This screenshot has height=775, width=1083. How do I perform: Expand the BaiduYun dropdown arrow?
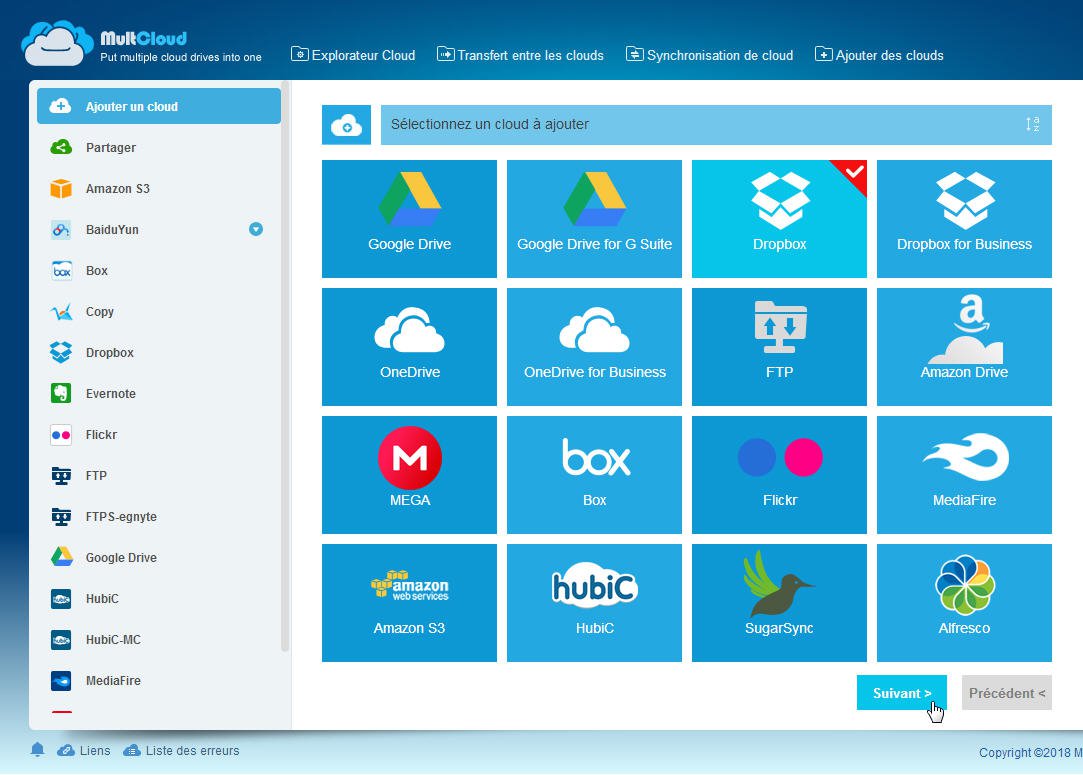pyautogui.click(x=256, y=229)
